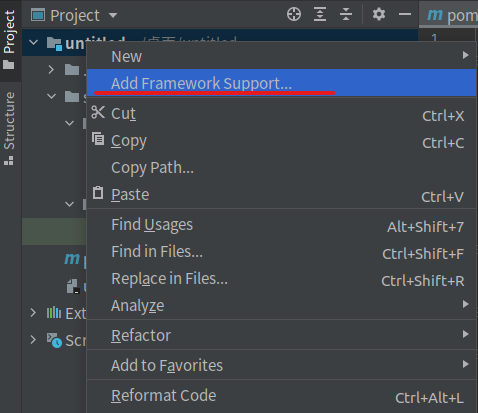This screenshot has width=478, height=413.
Task: Click the Expand All icon in Project toolbar
Action: pyautogui.click(x=320, y=14)
